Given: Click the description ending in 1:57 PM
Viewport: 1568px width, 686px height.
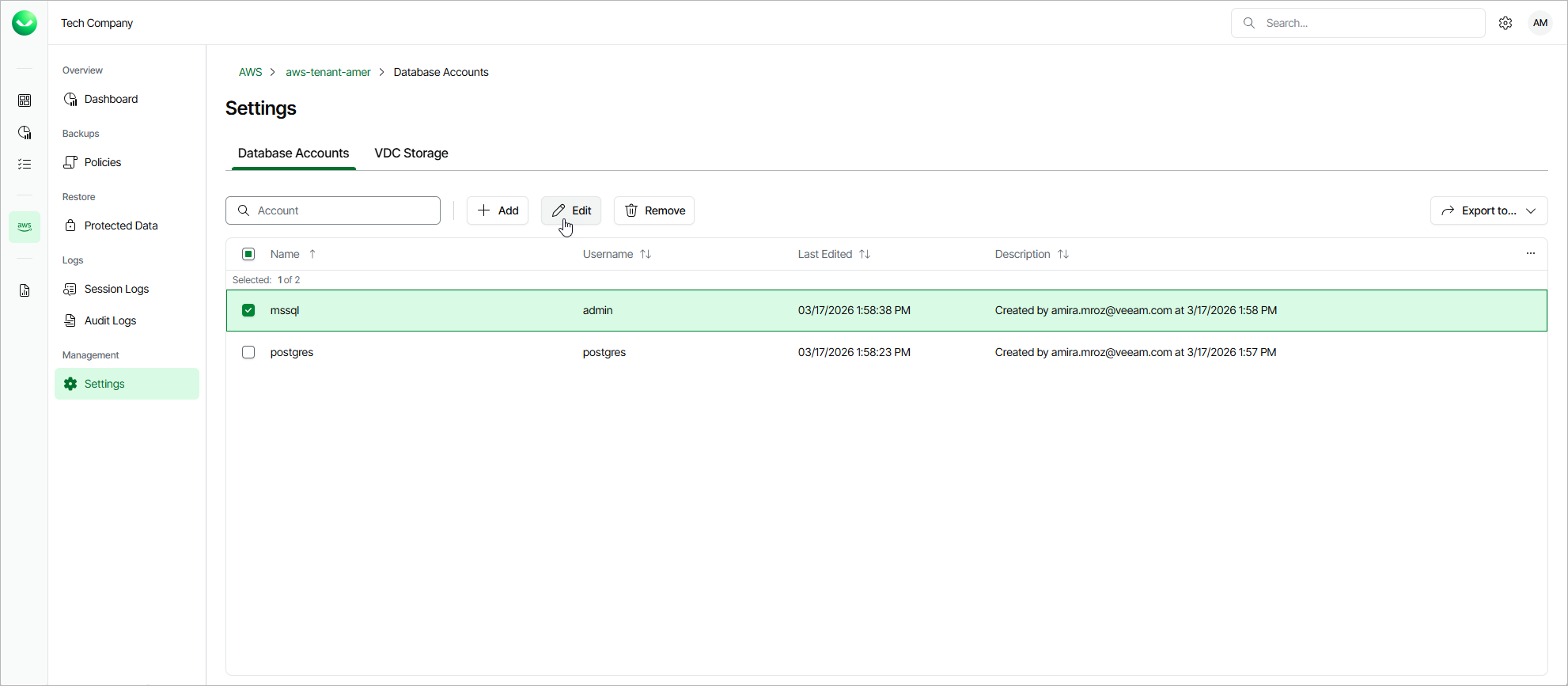Looking at the screenshot, I should (1136, 352).
